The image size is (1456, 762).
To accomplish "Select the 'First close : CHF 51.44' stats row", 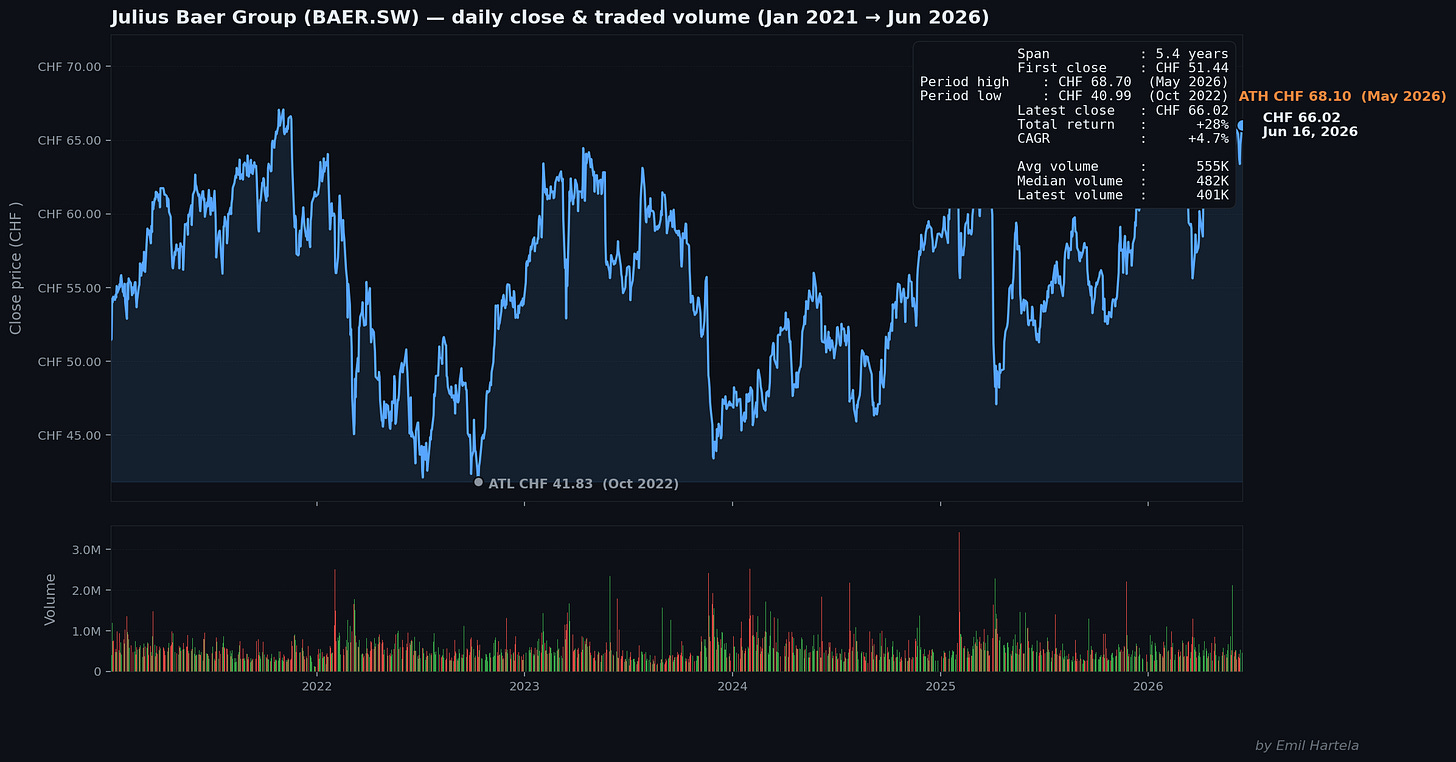I will [1123, 68].
